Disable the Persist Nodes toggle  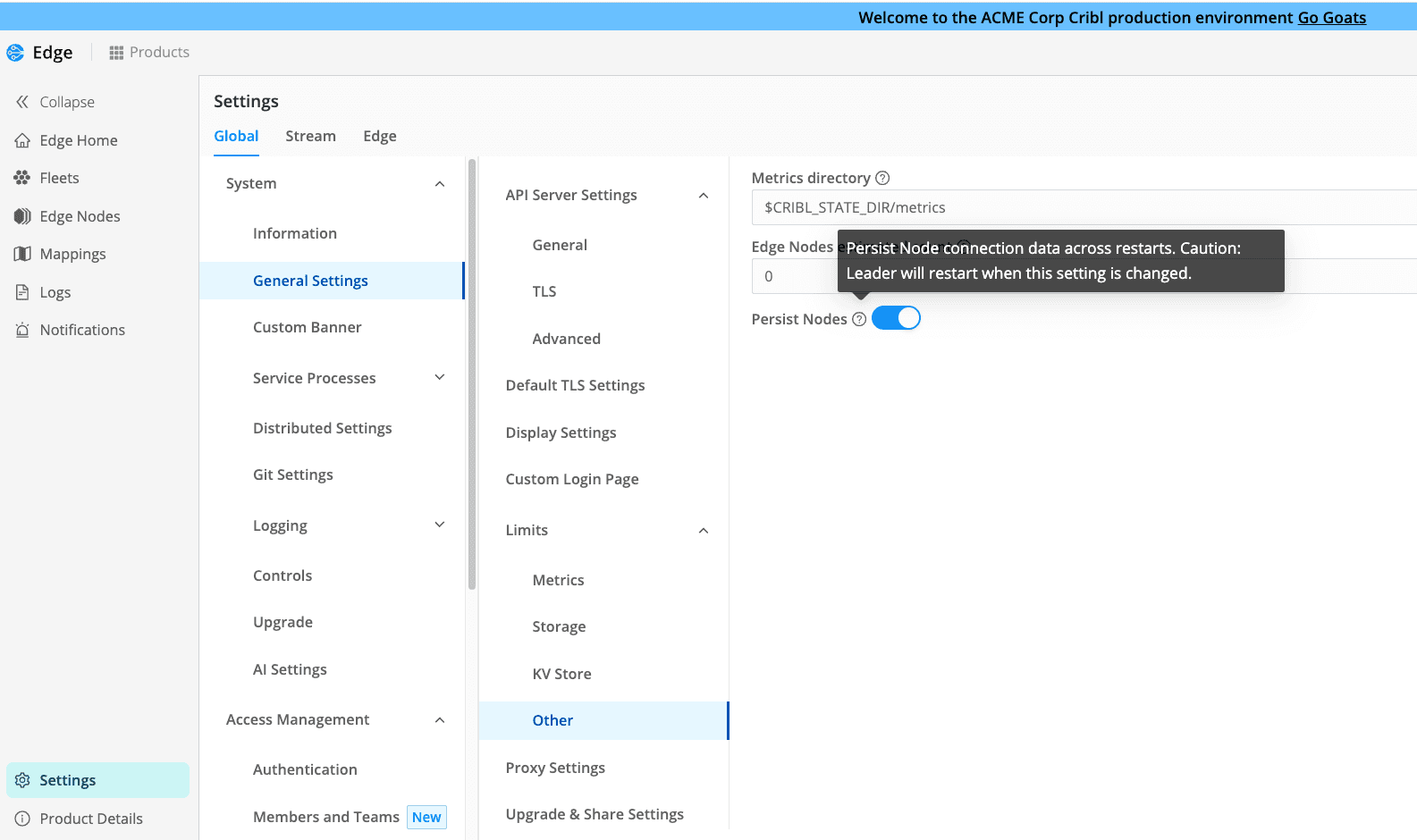click(x=896, y=318)
